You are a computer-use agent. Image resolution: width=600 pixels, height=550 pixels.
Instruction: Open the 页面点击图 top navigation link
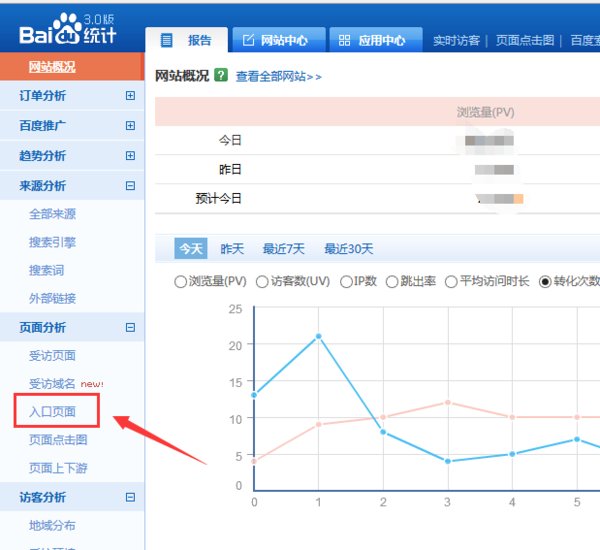pos(525,40)
